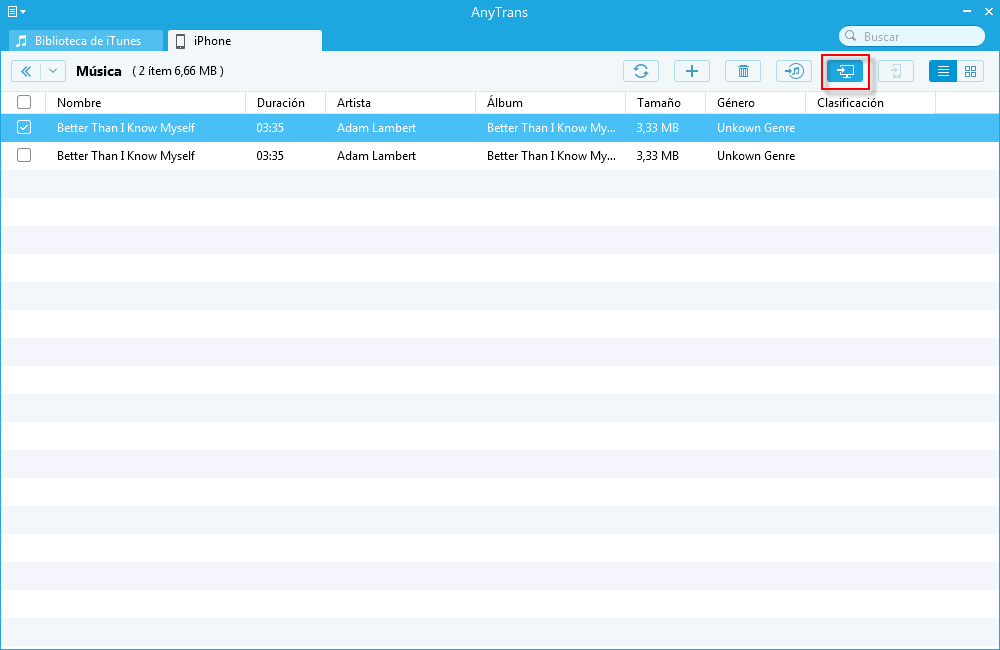The width and height of the screenshot is (1000, 650).
Task: Sort by Tamaño column
Action: point(665,103)
